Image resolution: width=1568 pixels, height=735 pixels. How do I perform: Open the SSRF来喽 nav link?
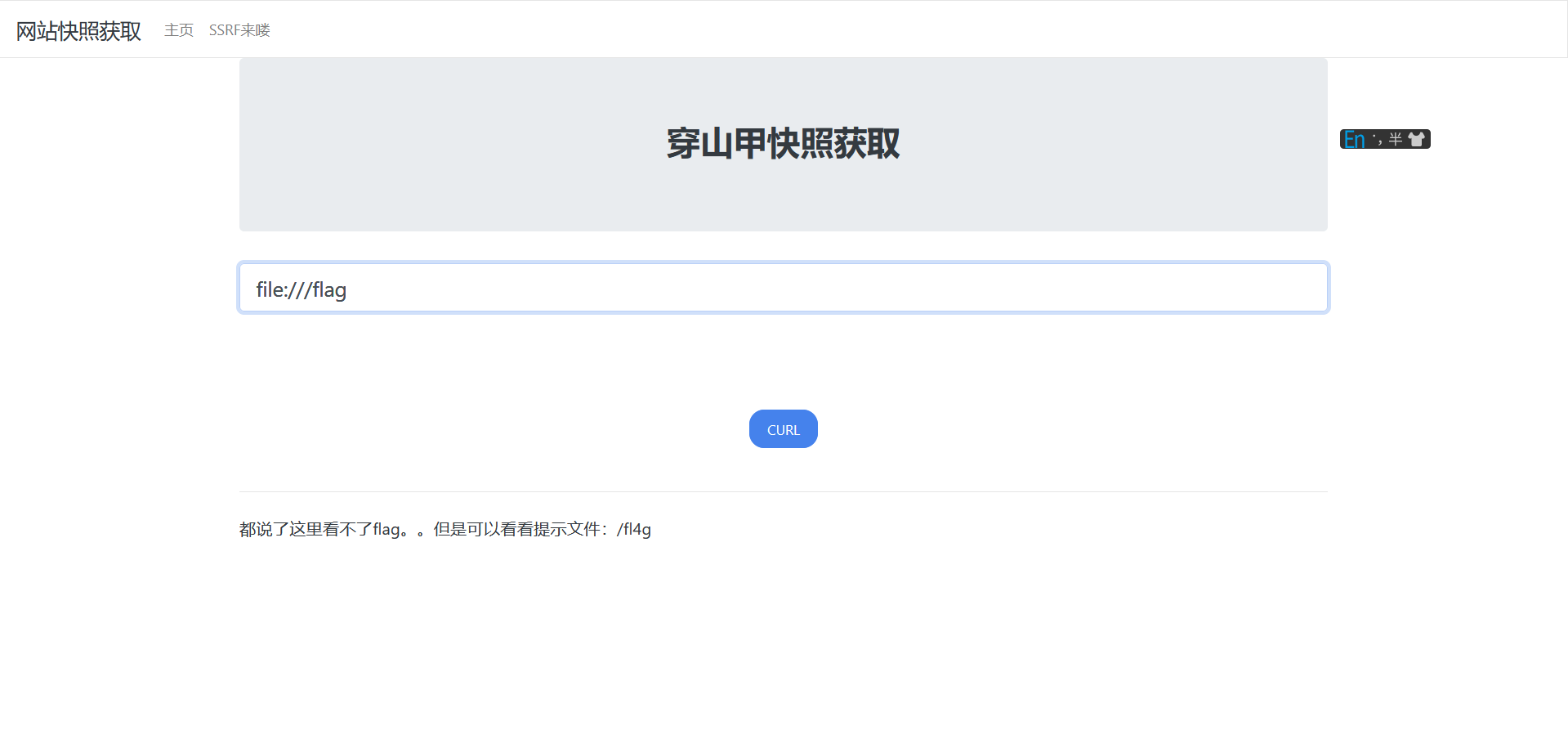(239, 30)
